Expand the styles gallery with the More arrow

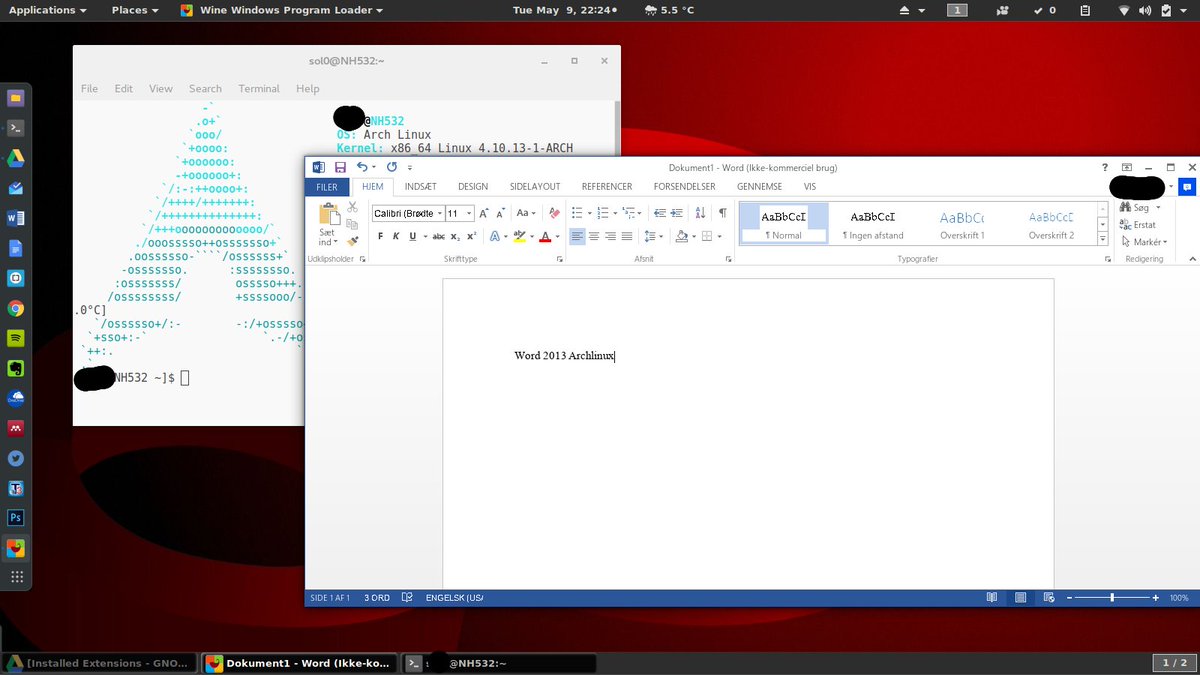tap(1104, 239)
